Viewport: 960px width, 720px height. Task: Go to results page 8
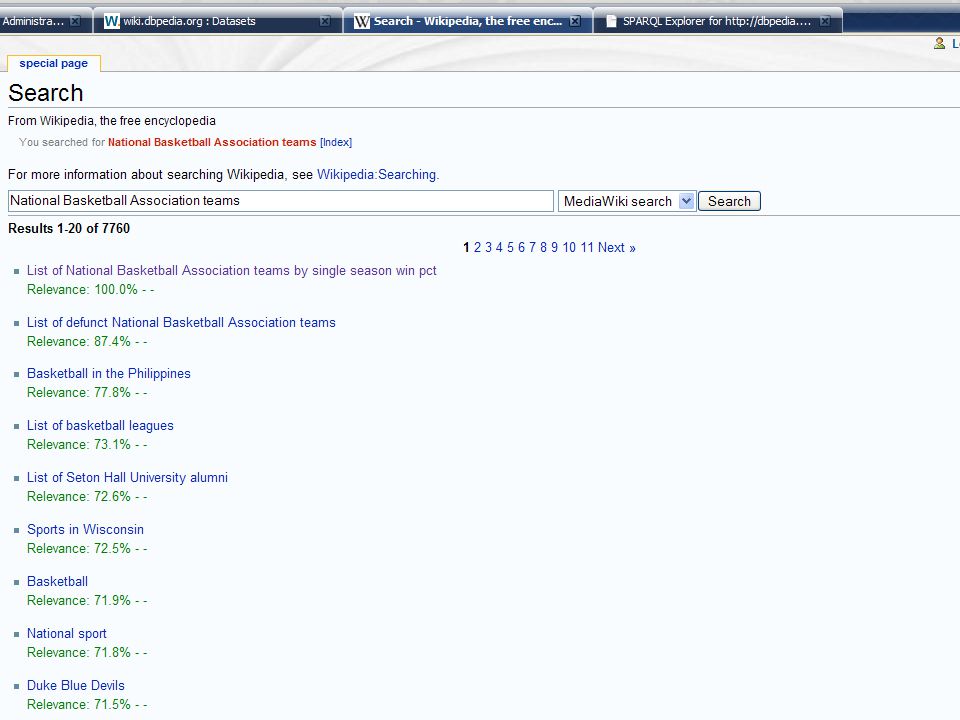543,247
